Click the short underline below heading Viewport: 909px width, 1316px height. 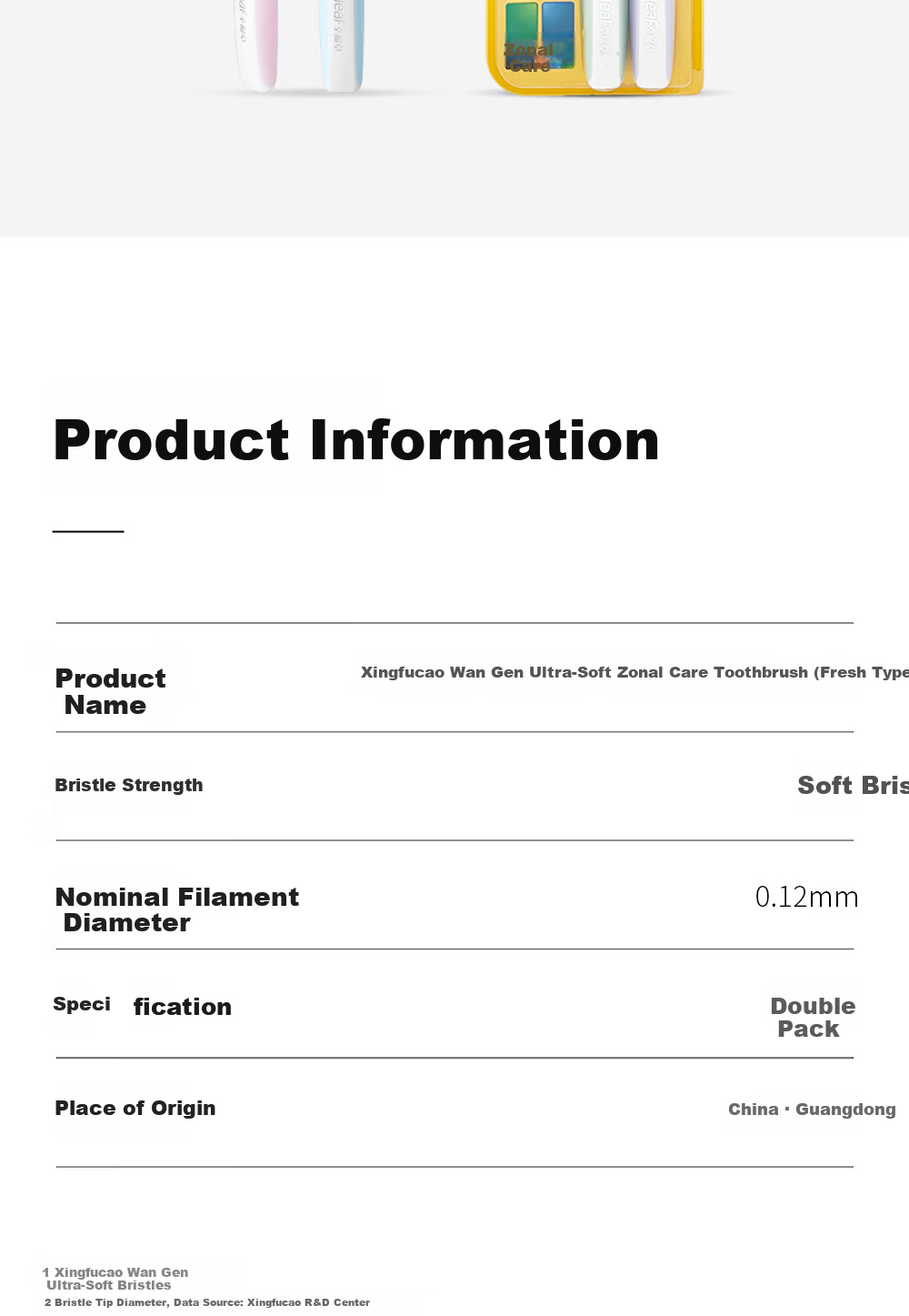tap(88, 531)
